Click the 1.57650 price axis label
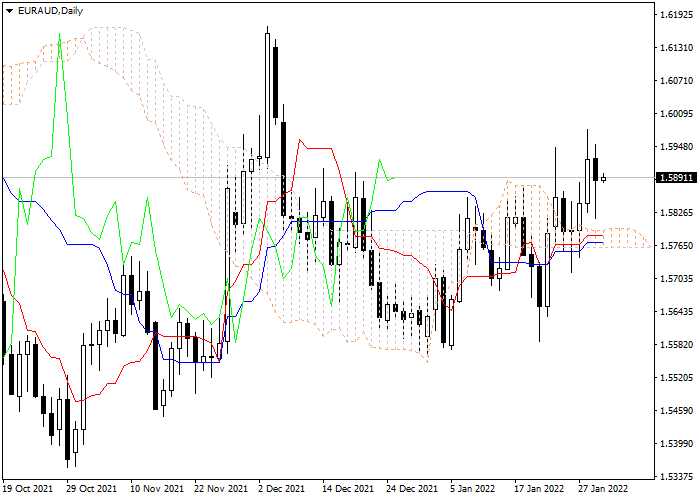This screenshot has width=700, height=500. coord(676,246)
